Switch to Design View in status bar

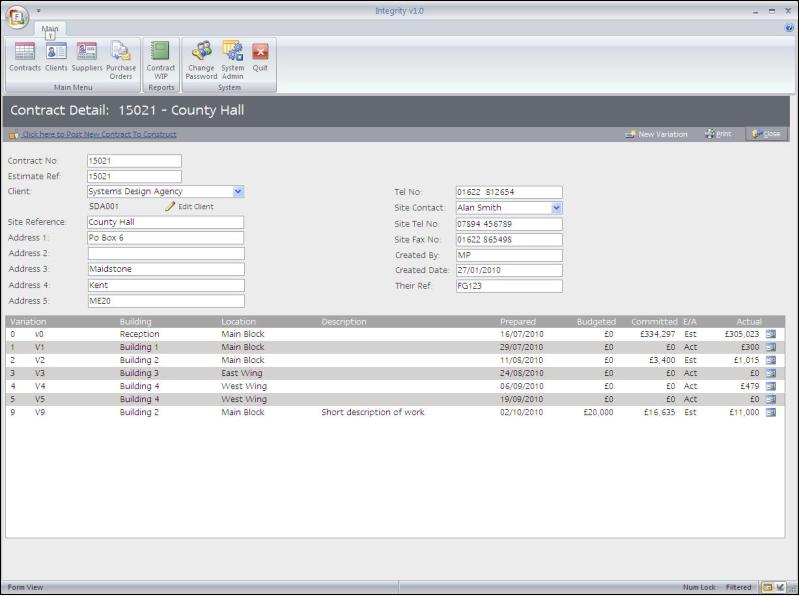click(x=779, y=587)
